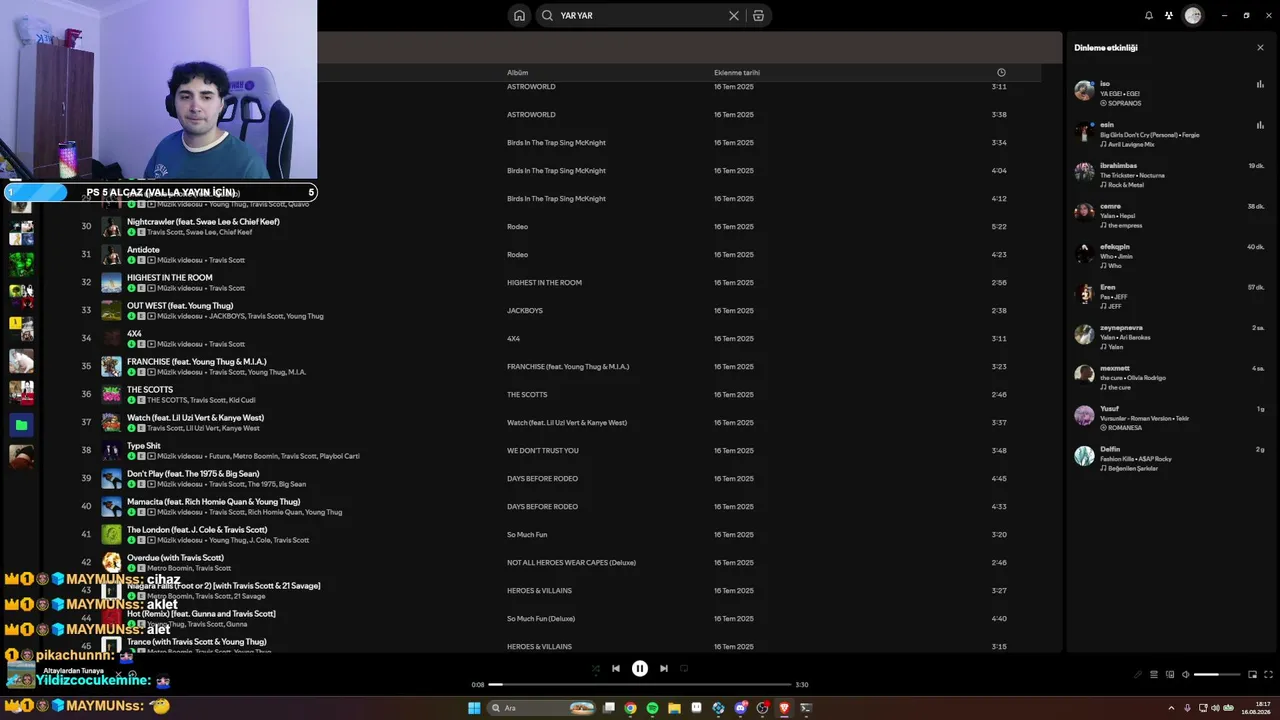This screenshot has width=1280, height=720.
Task: Select the track 'Overdue (with Travis Scott)'
Action: coord(175,558)
